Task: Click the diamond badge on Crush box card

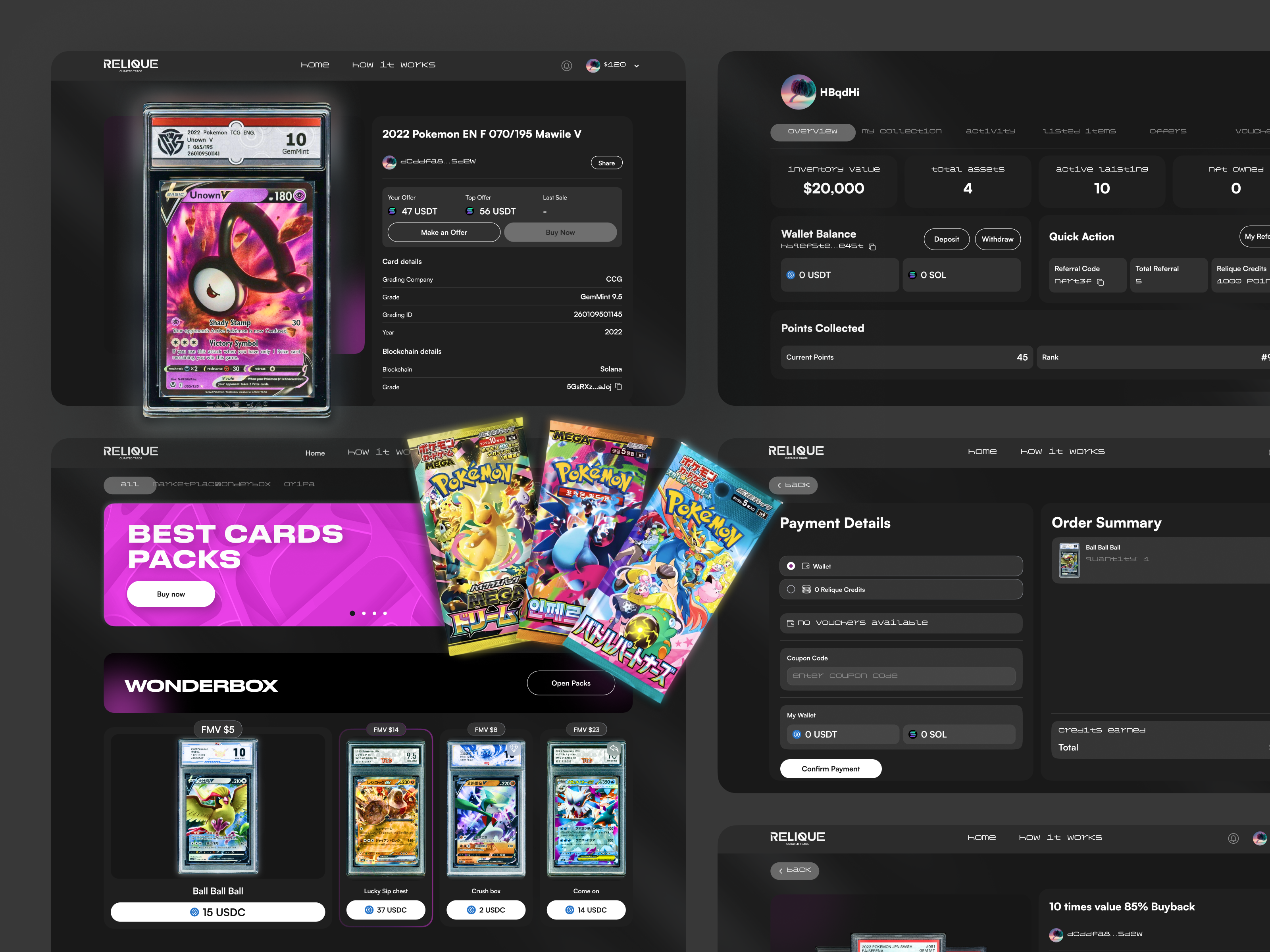Action: pos(514,748)
